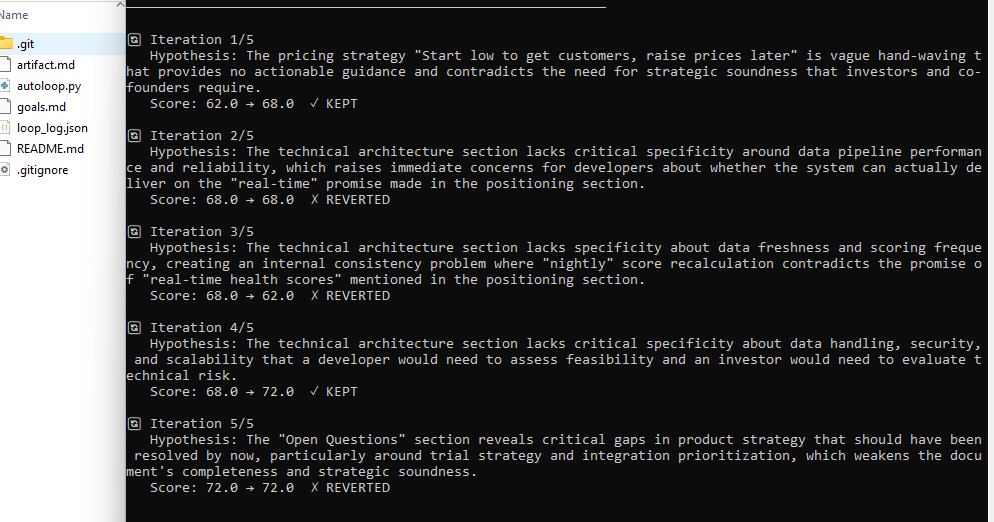Click the Iteration 2/5 loop icon
994x522 pixels.
click(x=135, y=136)
